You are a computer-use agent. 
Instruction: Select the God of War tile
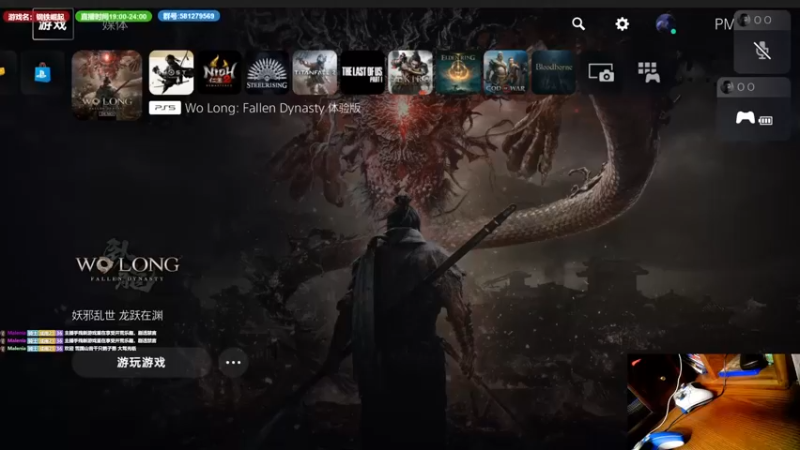point(506,72)
